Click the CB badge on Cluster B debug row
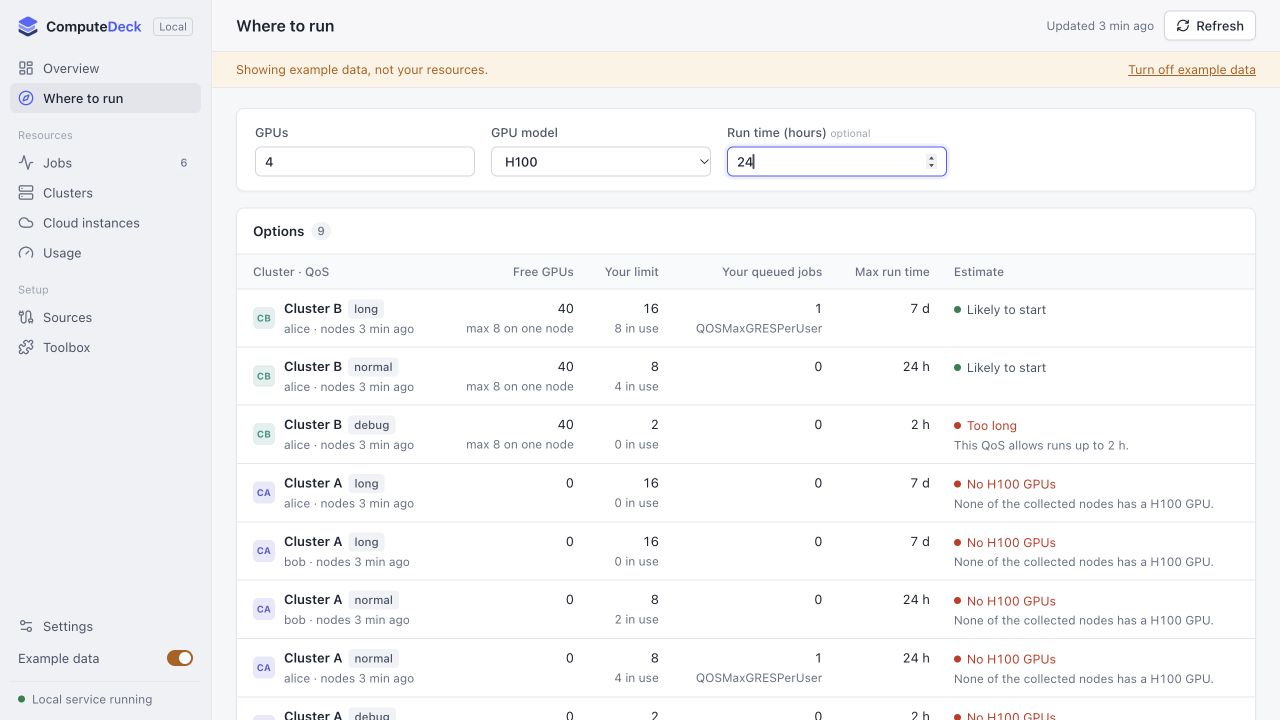 264,434
